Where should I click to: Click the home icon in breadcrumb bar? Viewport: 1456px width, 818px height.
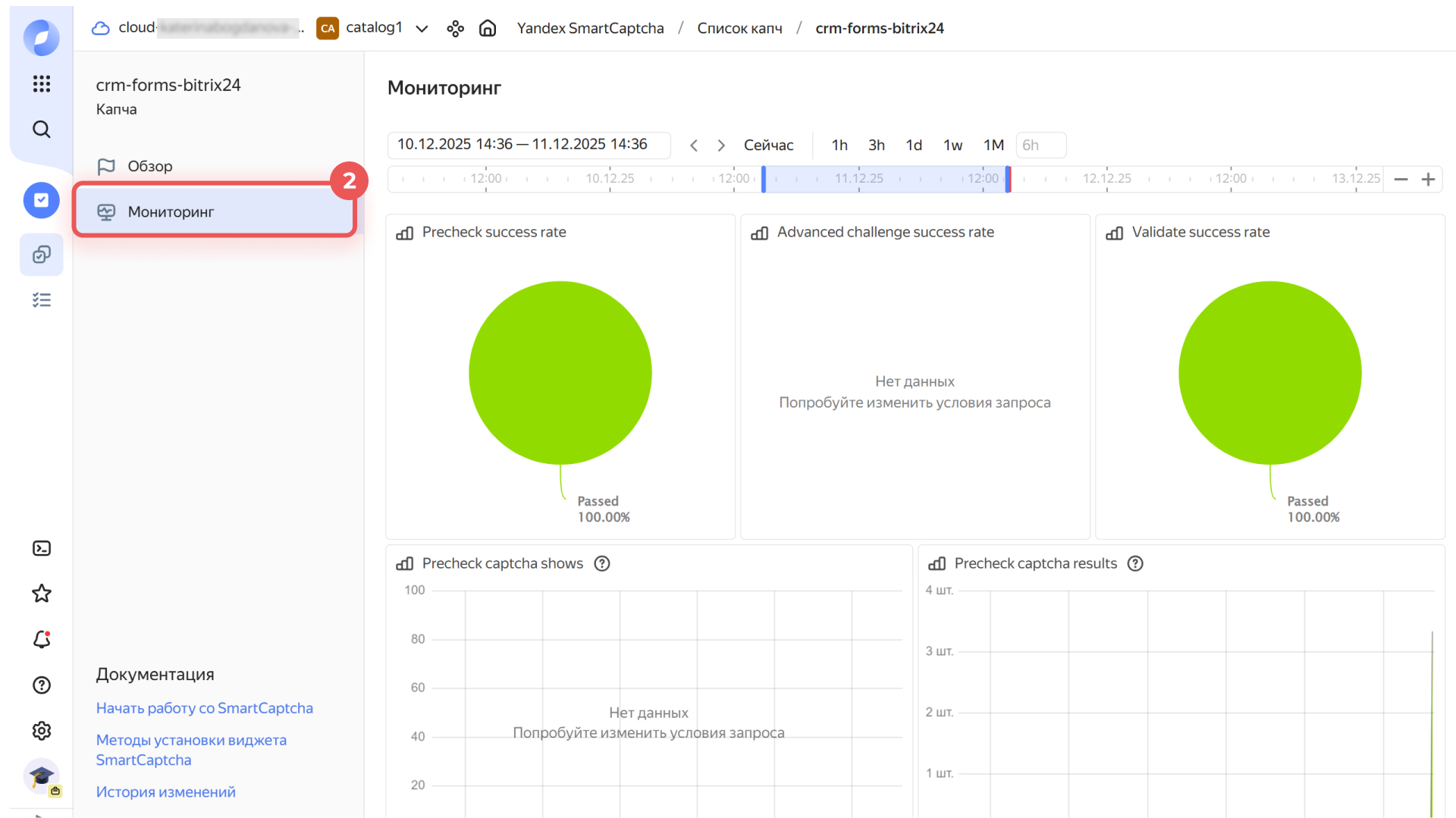click(488, 28)
